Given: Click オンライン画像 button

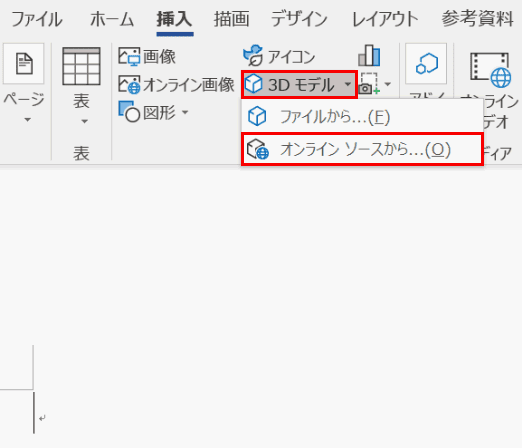Looking at the screenshot, I should point(176,84).
